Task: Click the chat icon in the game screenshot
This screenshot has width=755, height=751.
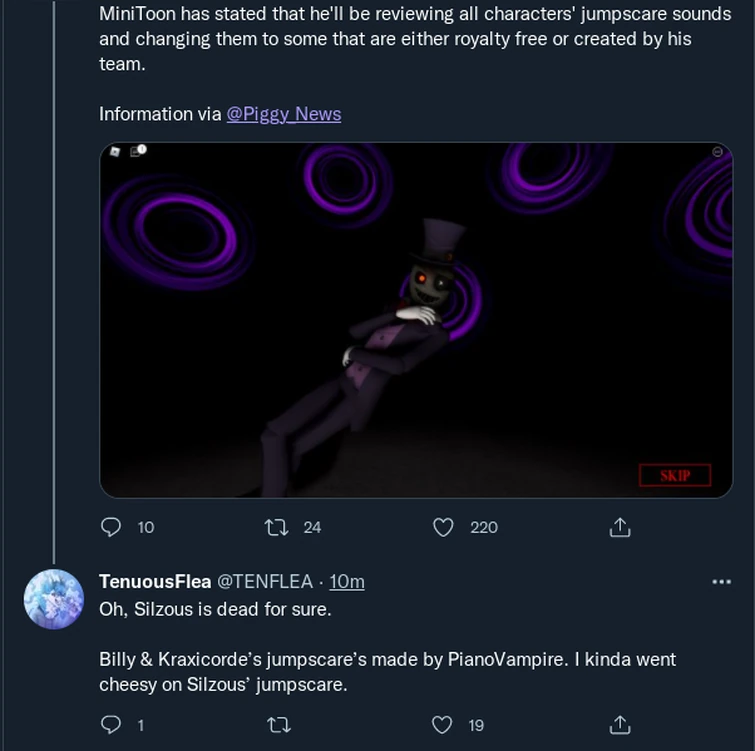Action: [x=138, y=152]
